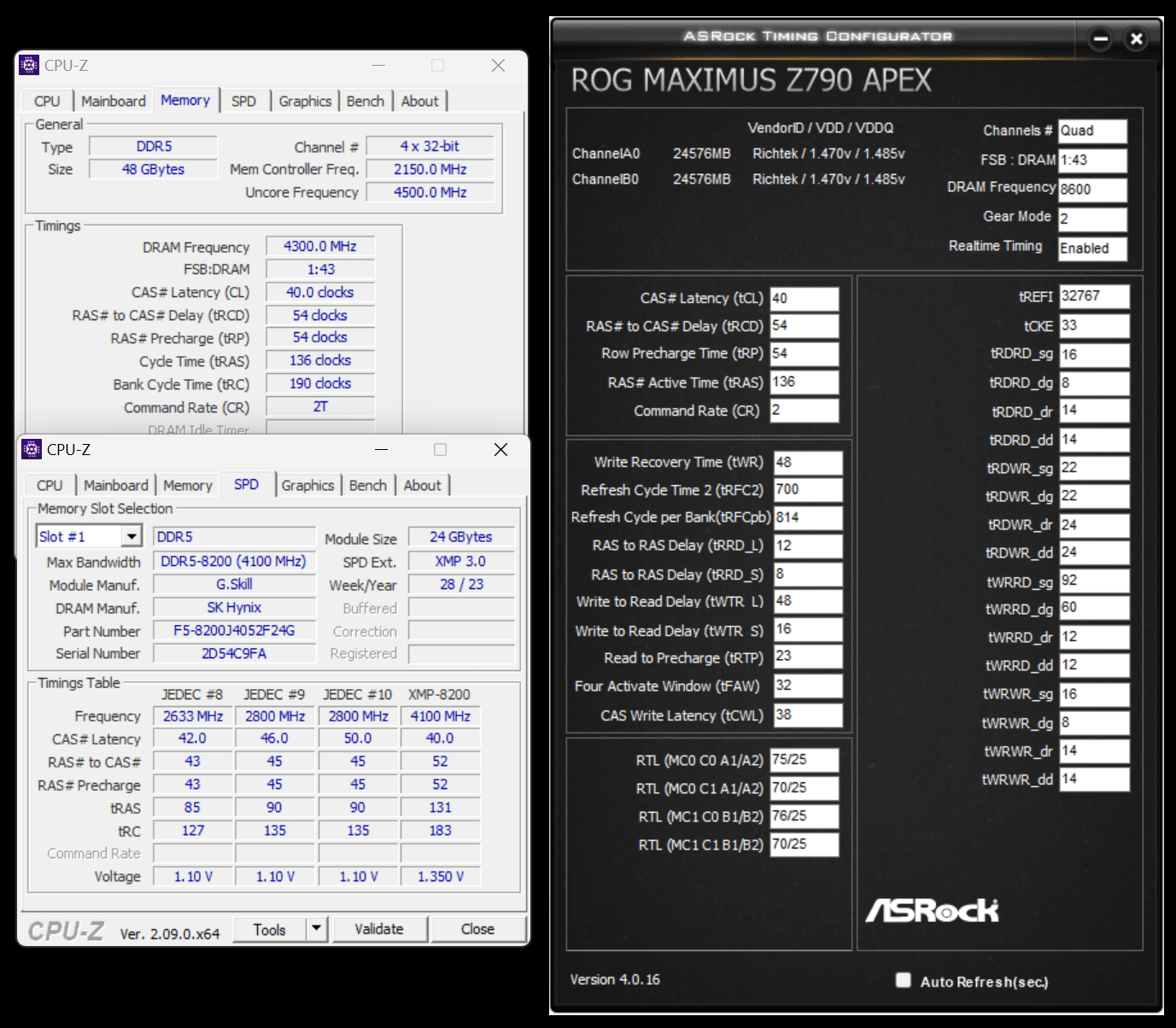Open Bench tab in Memory window
Screen dimensions: 1176x1028
(366, 101)
